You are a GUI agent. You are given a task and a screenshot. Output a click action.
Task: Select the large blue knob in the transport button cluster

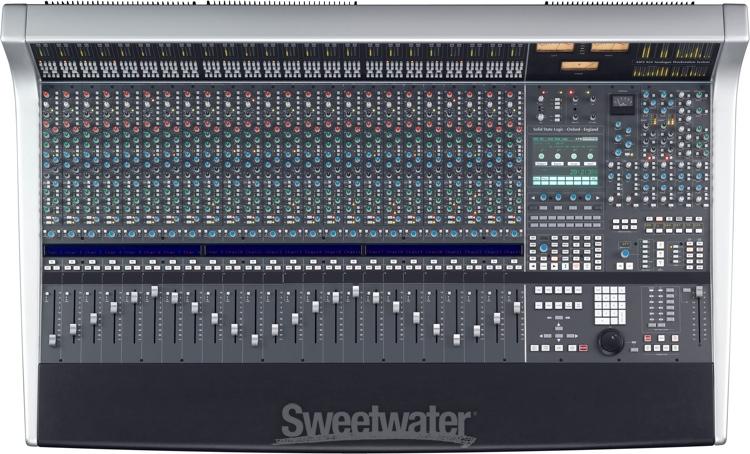[544, 248]
